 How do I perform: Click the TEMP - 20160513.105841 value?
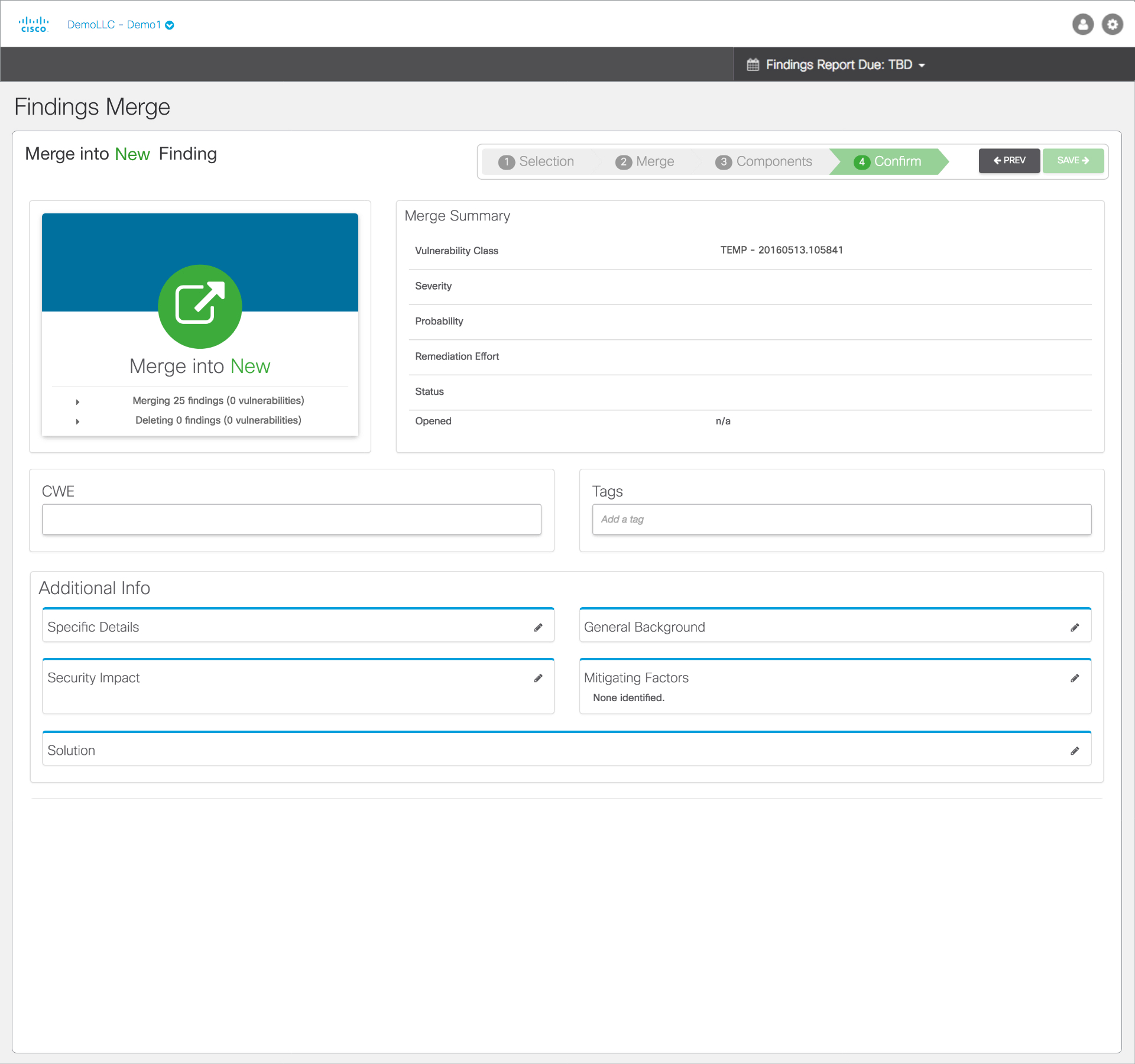[x=781, y=250]
